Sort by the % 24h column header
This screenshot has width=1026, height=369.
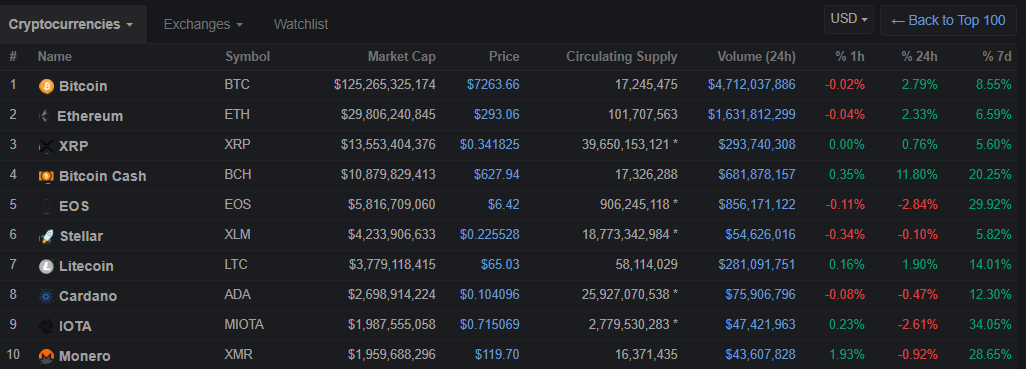(x=919, y=57)
